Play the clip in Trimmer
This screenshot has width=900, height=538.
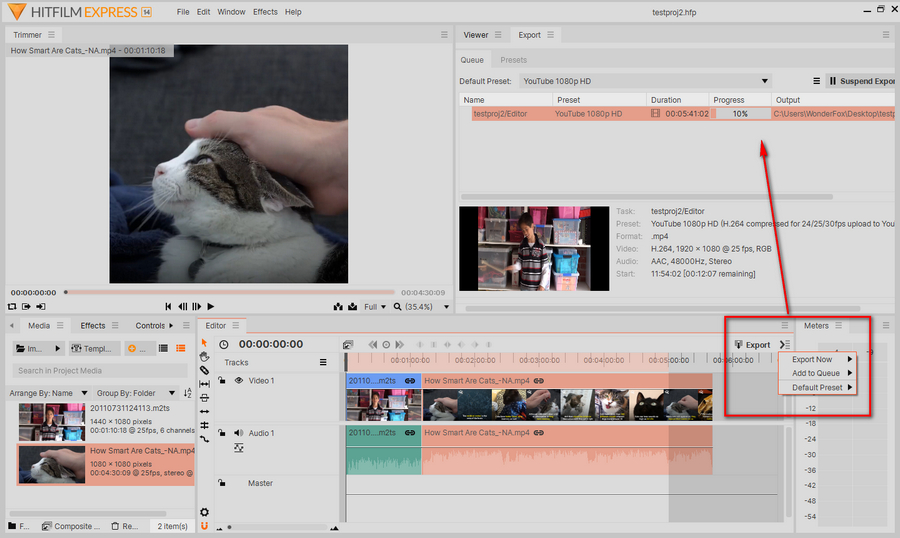click(x=211, y=307)
